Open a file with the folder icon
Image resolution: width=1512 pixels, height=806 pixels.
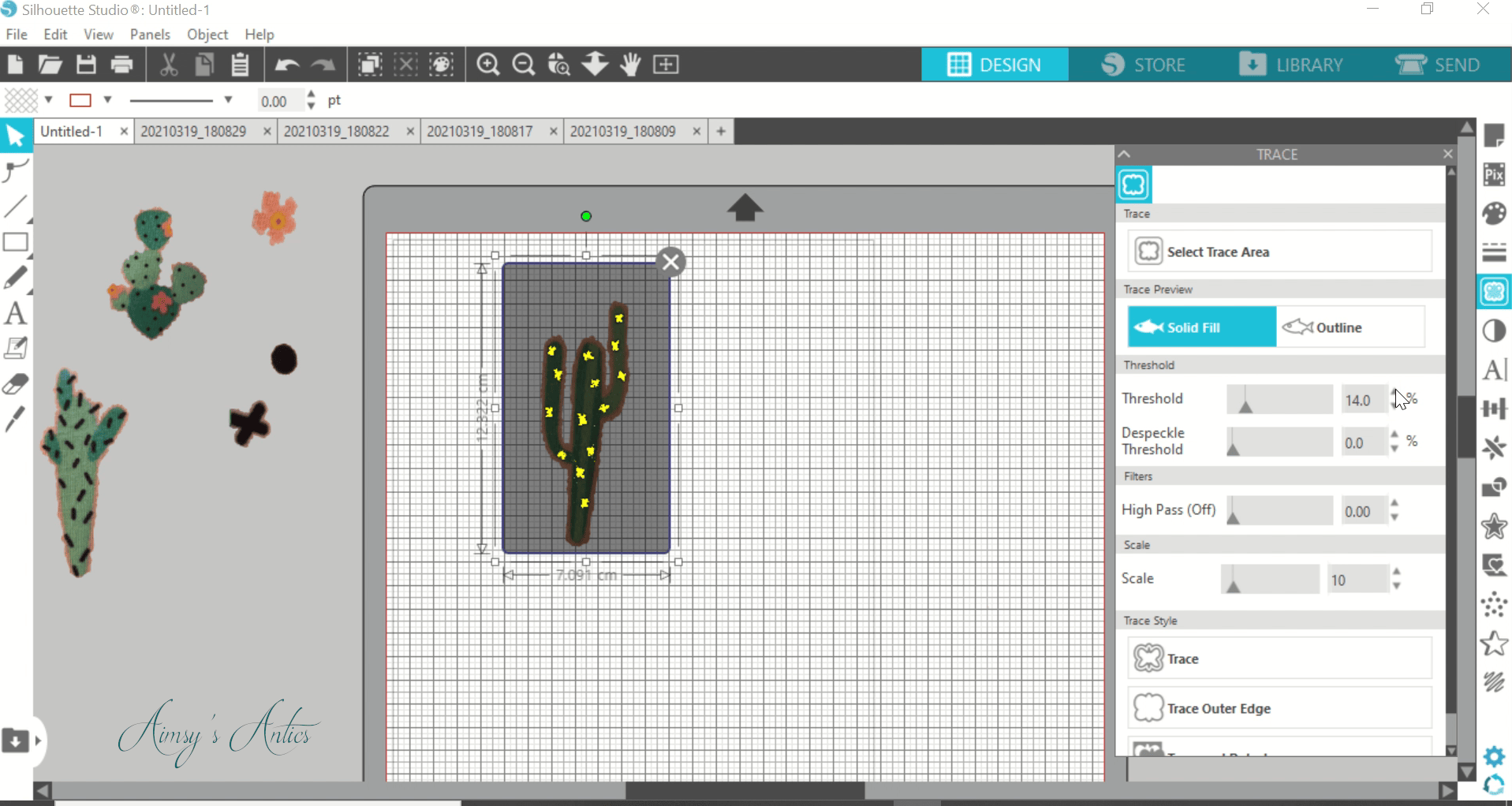[x=50, y=65]
